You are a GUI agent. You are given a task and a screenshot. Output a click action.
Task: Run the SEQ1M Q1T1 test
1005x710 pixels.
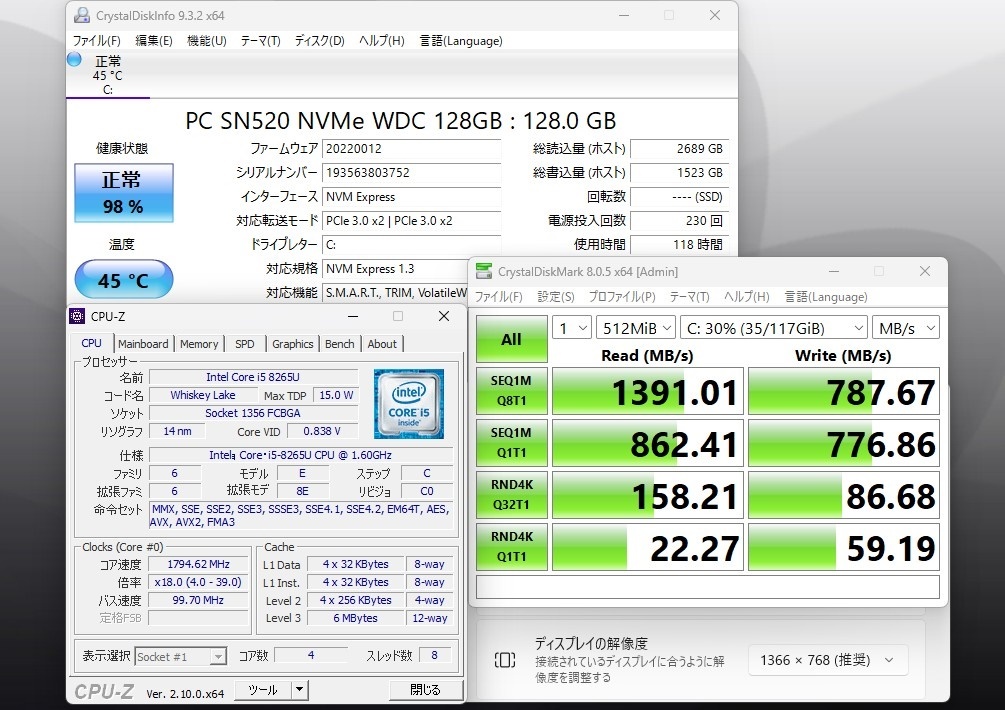pyautogui.click(x=511, y=442)
